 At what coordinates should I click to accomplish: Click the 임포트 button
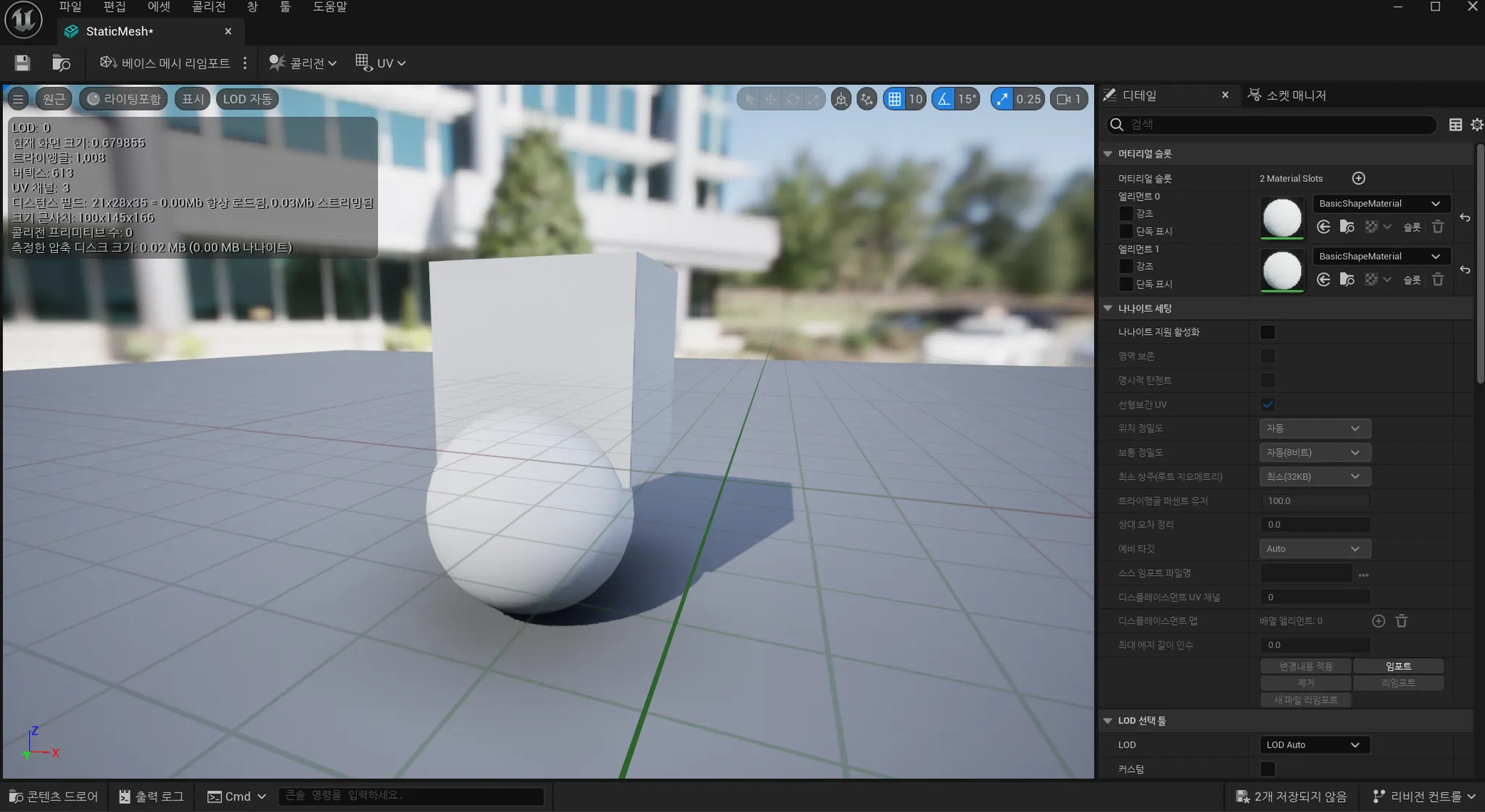[1398, 666]
